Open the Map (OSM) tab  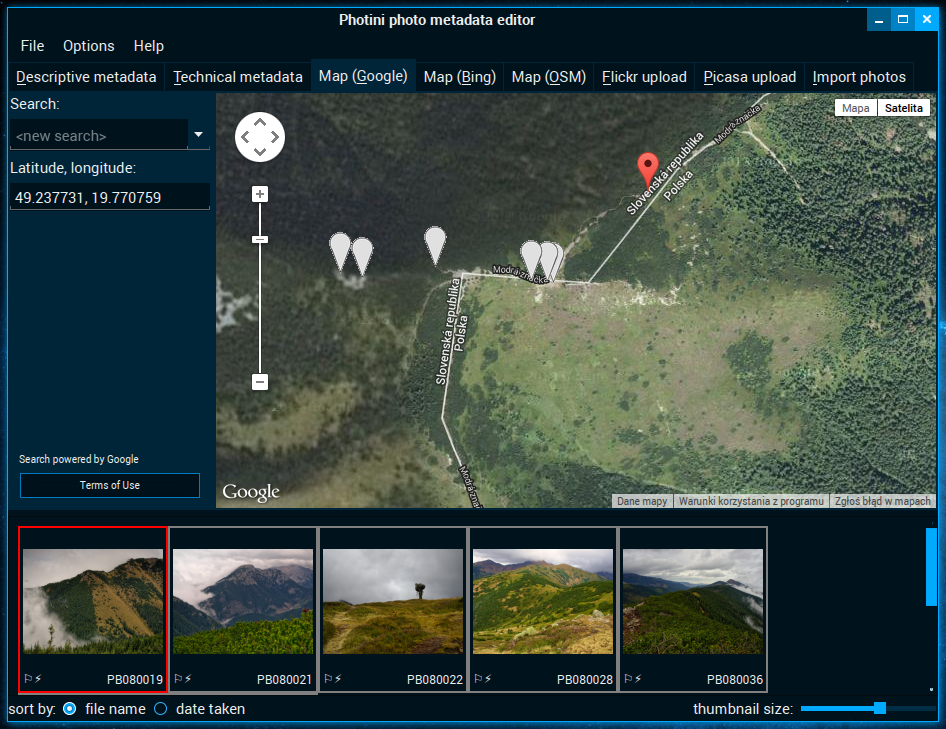click(549, 77)
